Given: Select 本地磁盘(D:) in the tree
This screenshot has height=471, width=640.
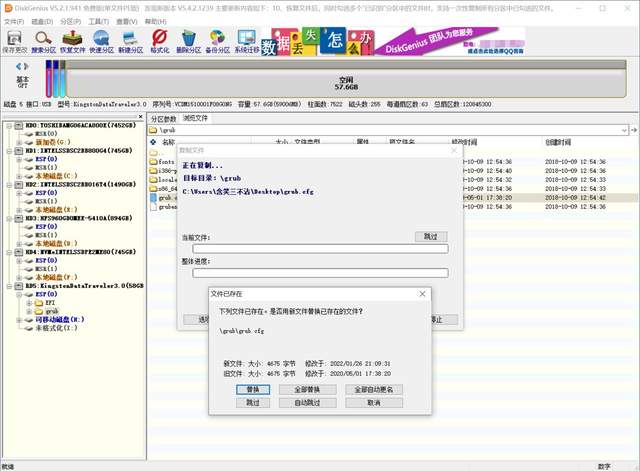Looking at the screenshot, I should click(56, 244).
